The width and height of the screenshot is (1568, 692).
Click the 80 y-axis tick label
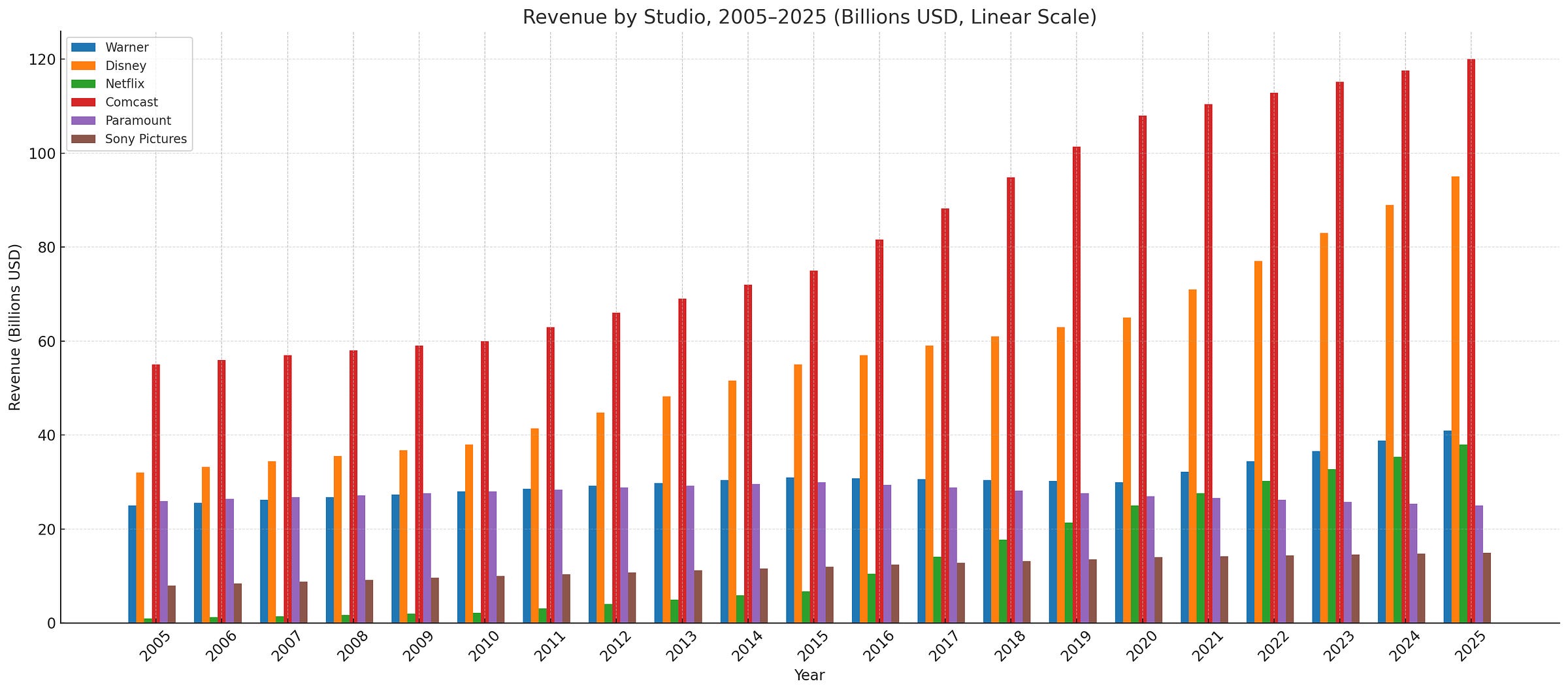[47, 247]
